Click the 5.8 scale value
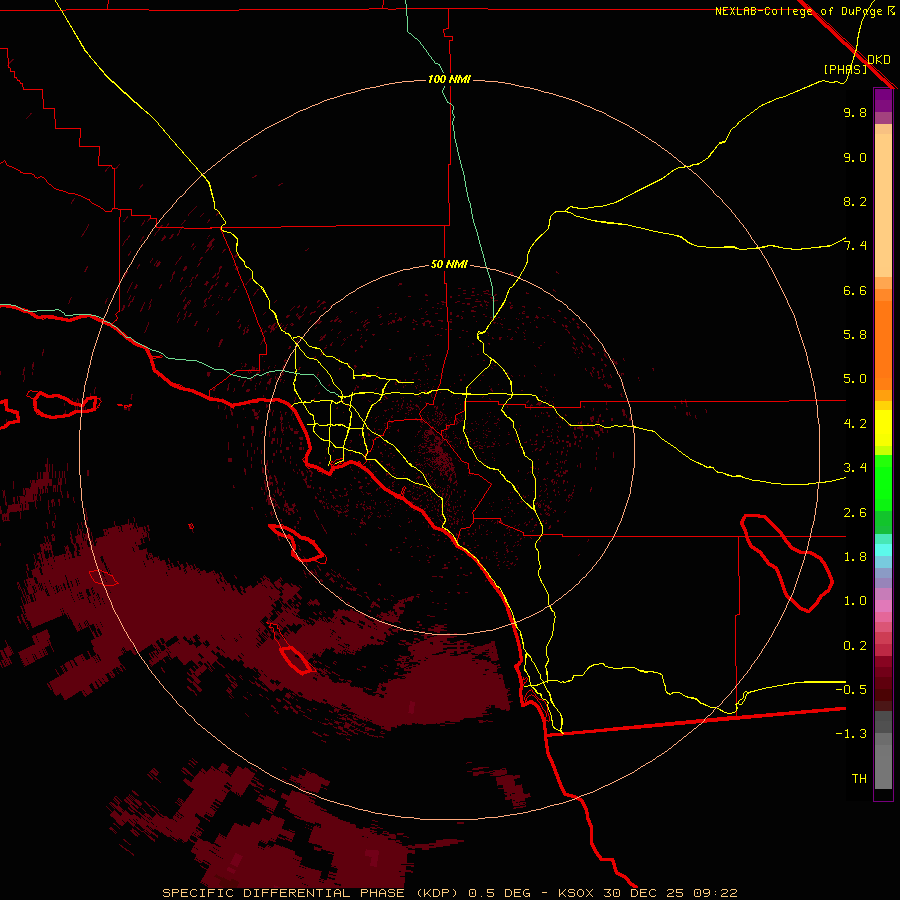The width and height of the screenshot is (900, 900). tap(855, 335)
